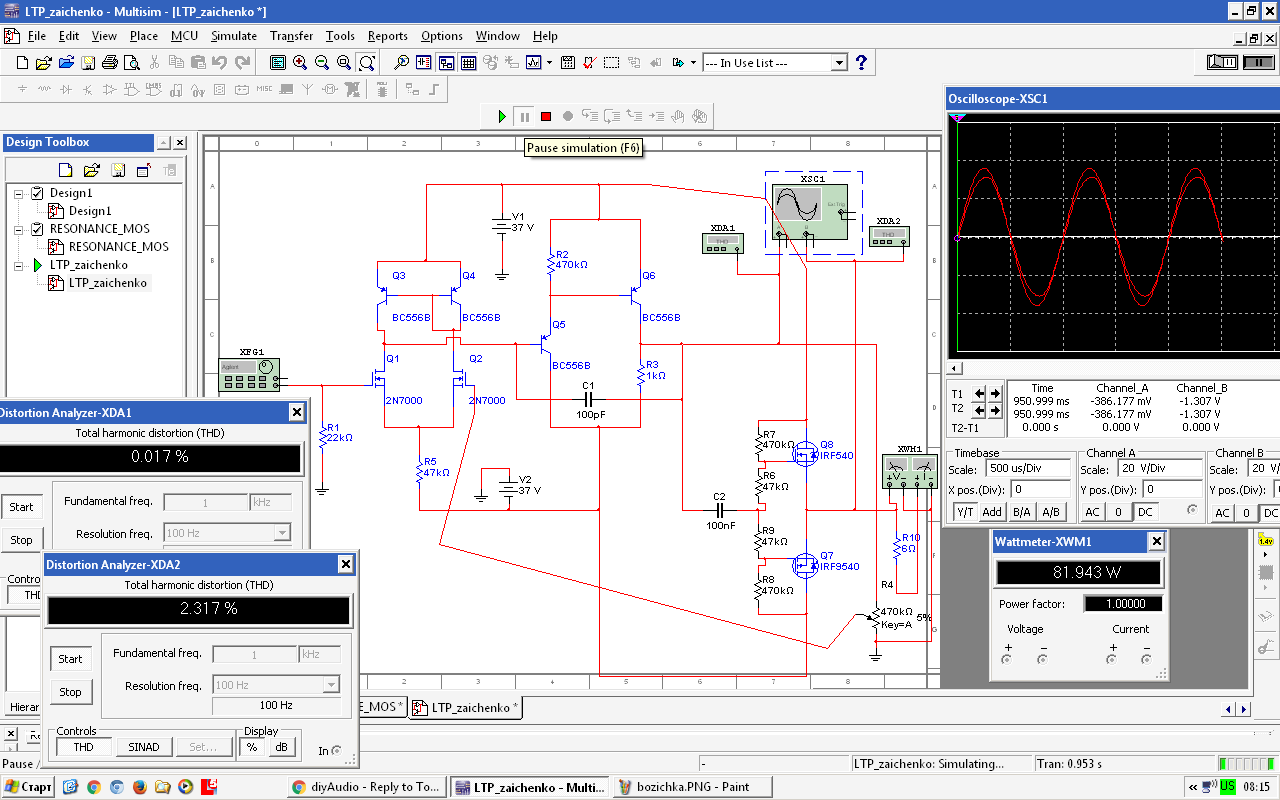Click dB display button in XDA2
This screenshot has width=1280, height=800.
(x=282, y=747)
